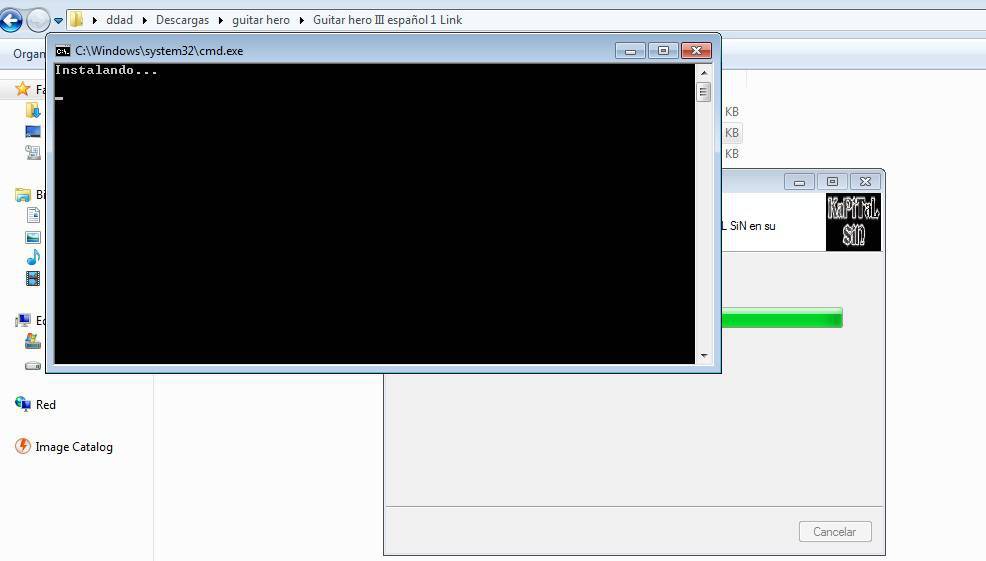Click the folder icon in address bar
This screenshot has height=561, width=986.
[76, 19]
